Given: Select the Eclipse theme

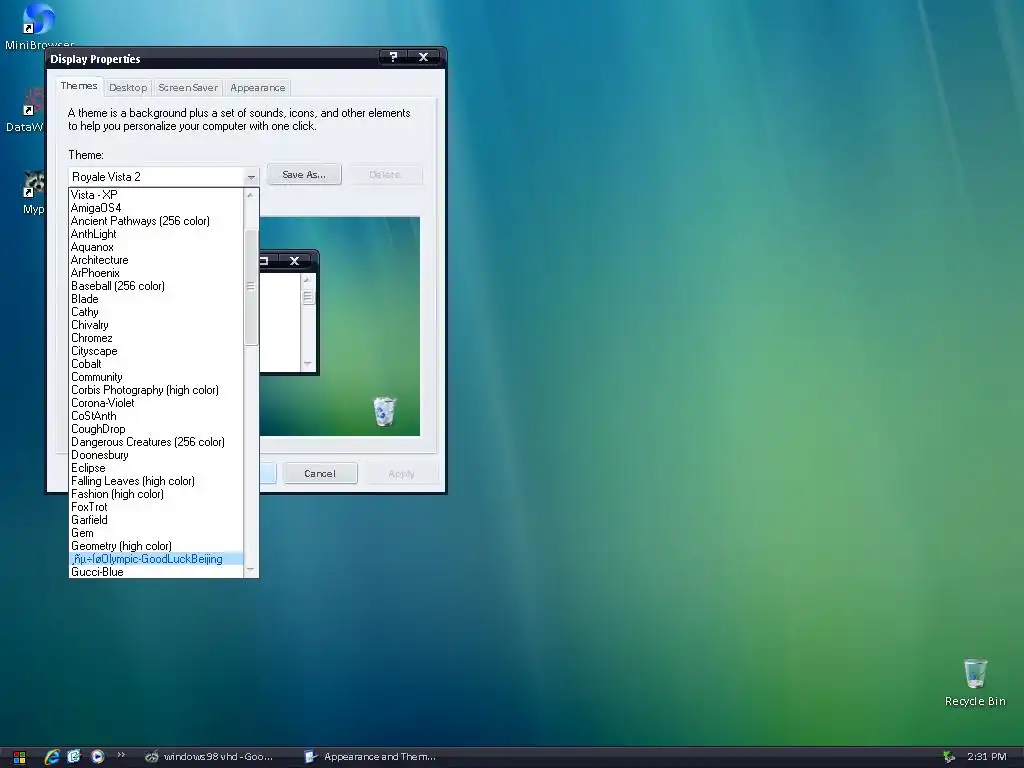Looking at the screenshot, I should tap(156, 468).
